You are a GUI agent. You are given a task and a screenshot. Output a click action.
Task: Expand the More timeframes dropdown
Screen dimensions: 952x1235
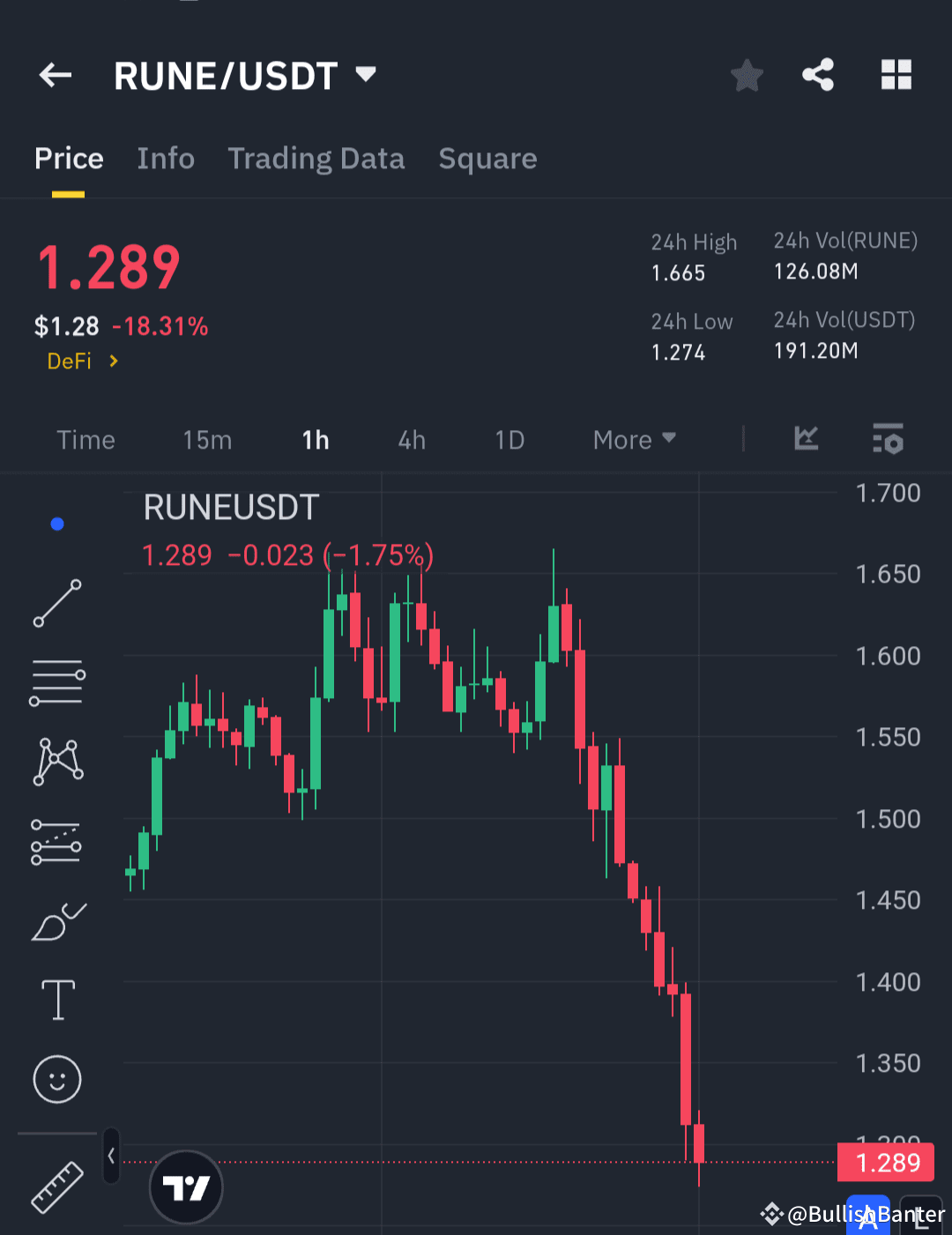click(x=633, y=439)
